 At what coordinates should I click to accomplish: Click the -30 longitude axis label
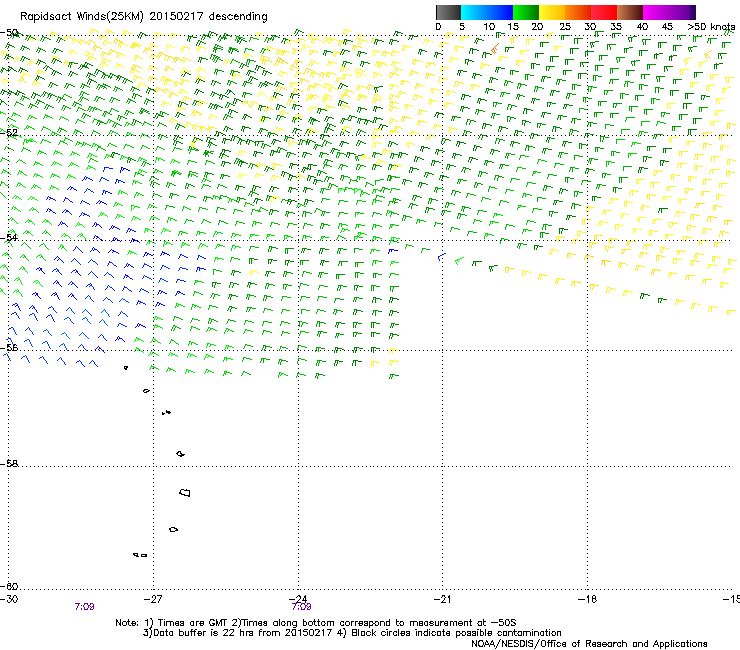pos(9,599)
